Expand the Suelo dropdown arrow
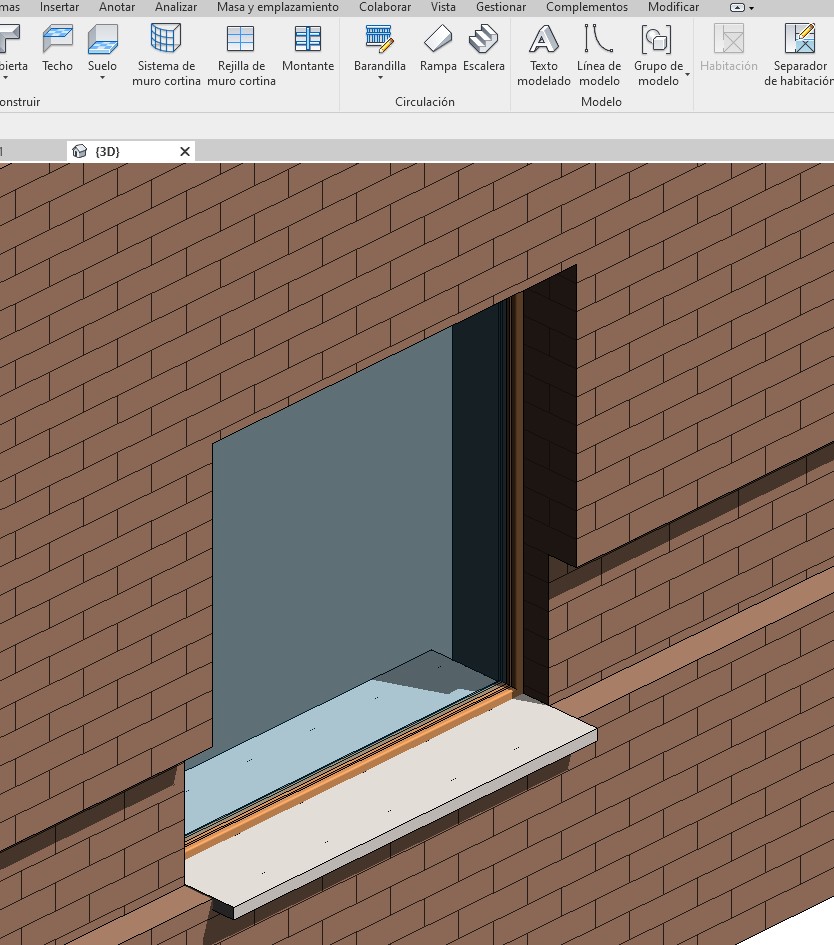Screen dimensions: 834x945 click(x=102, y=78)
